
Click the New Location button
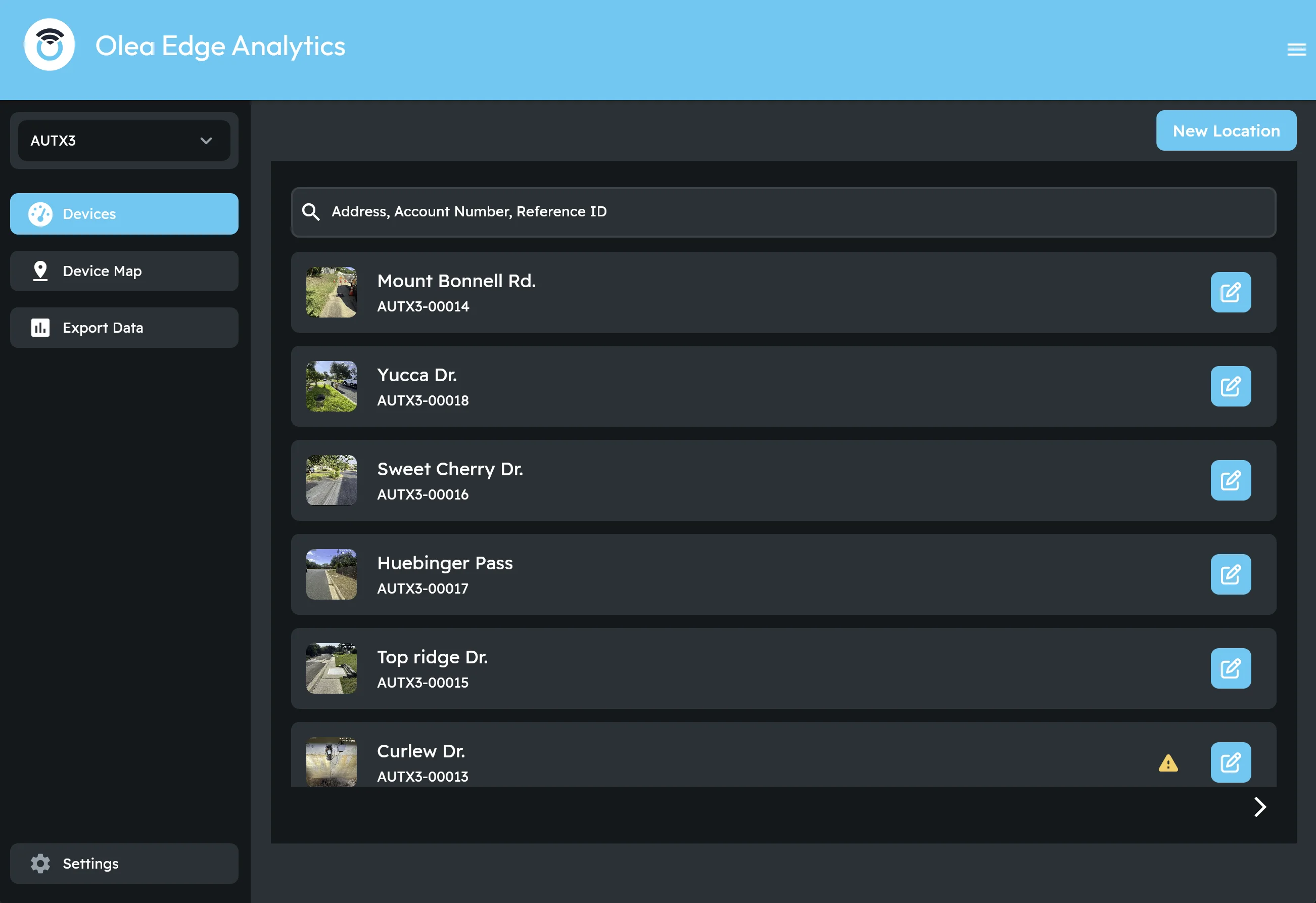[1226, 130]
